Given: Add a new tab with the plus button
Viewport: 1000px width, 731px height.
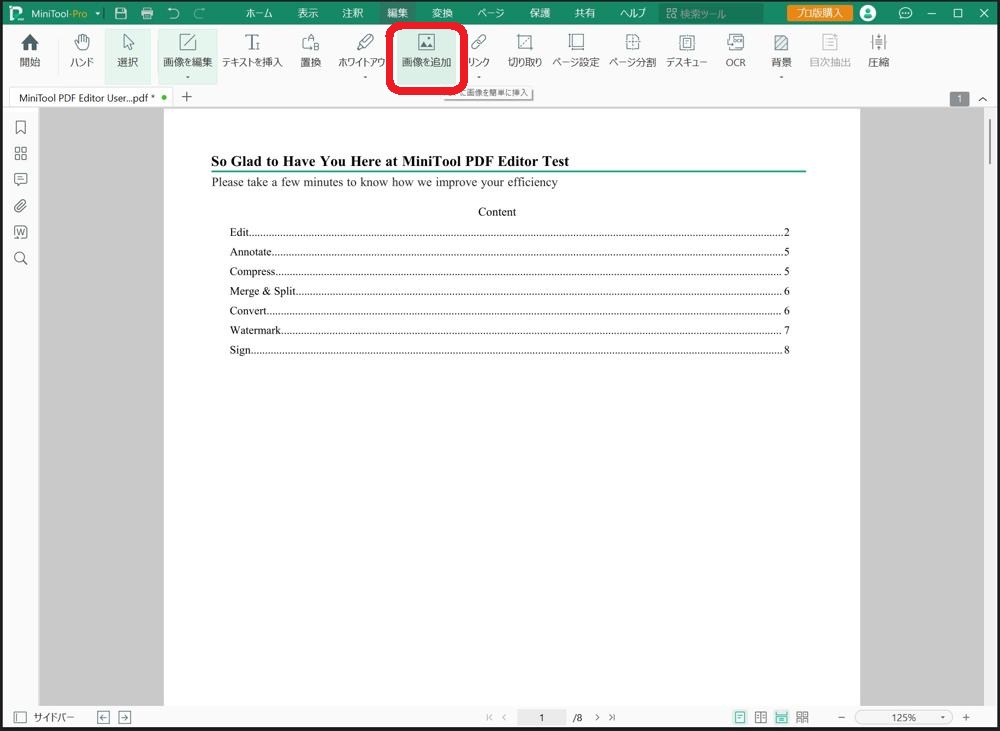Looking at the screenshot, I should click(187, 97).
